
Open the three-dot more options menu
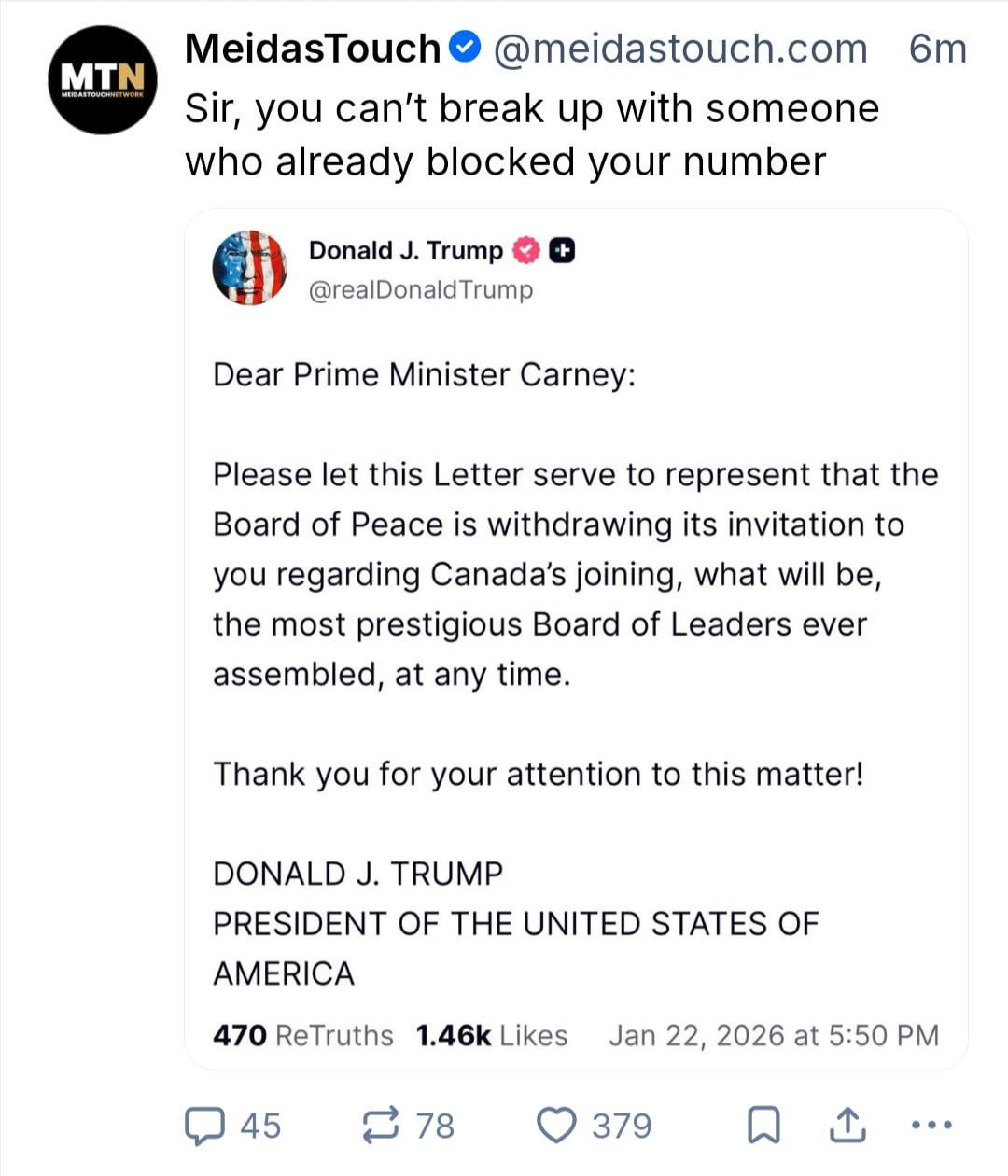pos(931,1125)
